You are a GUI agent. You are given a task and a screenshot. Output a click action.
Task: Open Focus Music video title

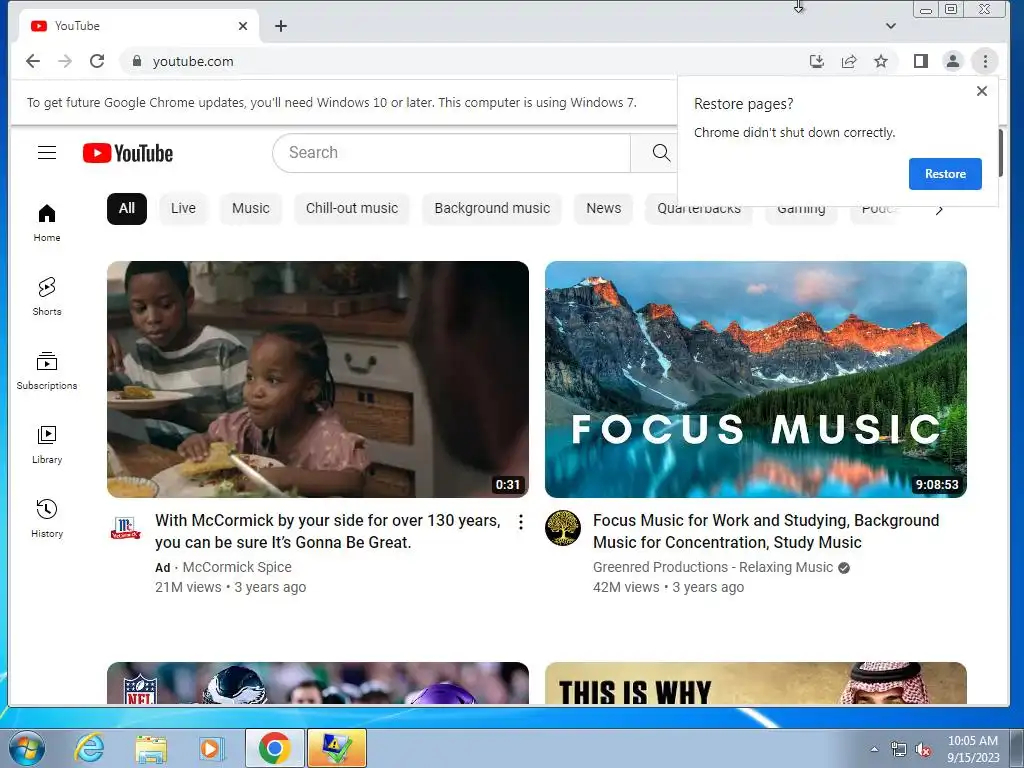(x=766, y=532)
